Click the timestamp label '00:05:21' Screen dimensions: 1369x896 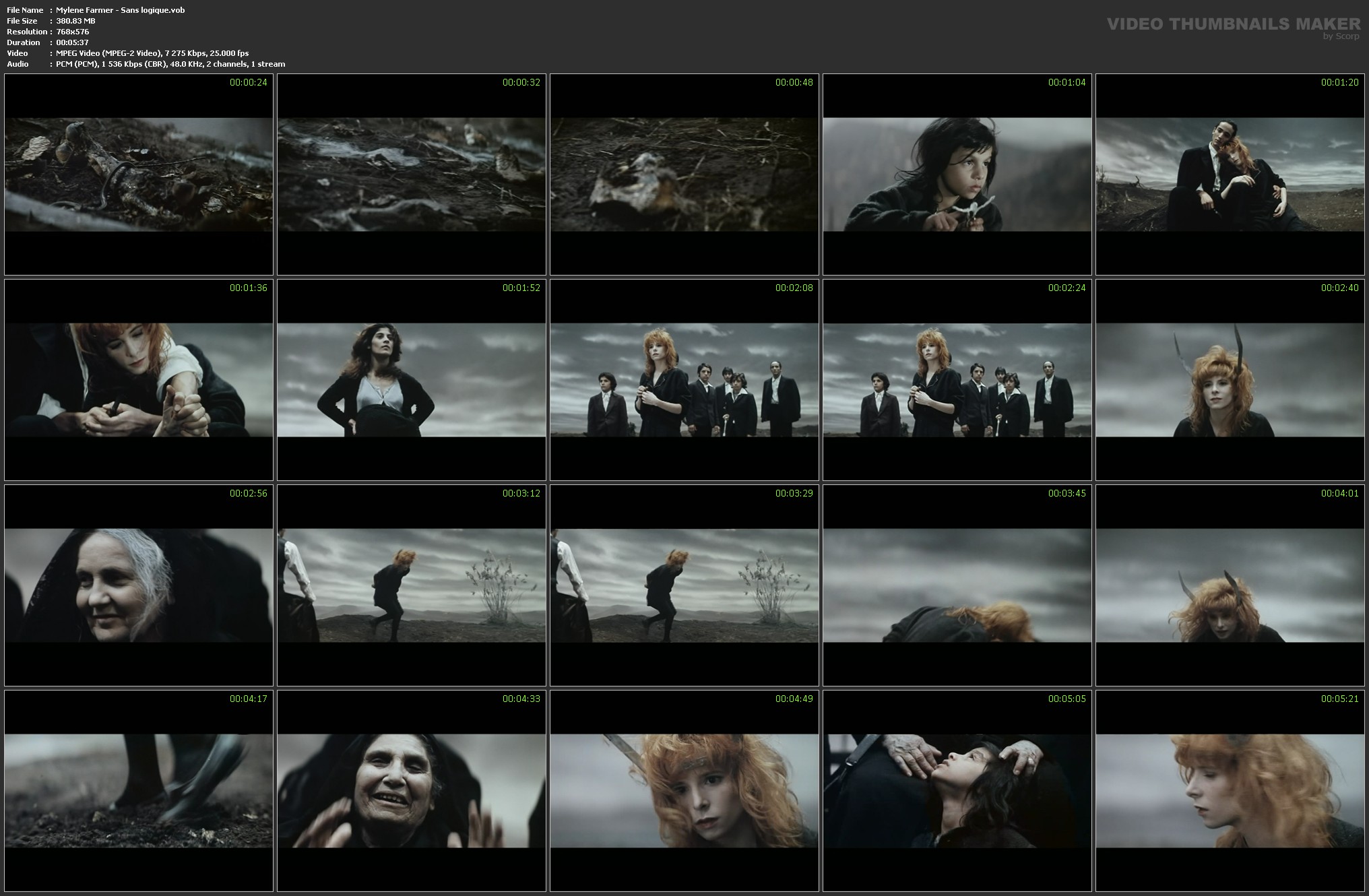1340,699
